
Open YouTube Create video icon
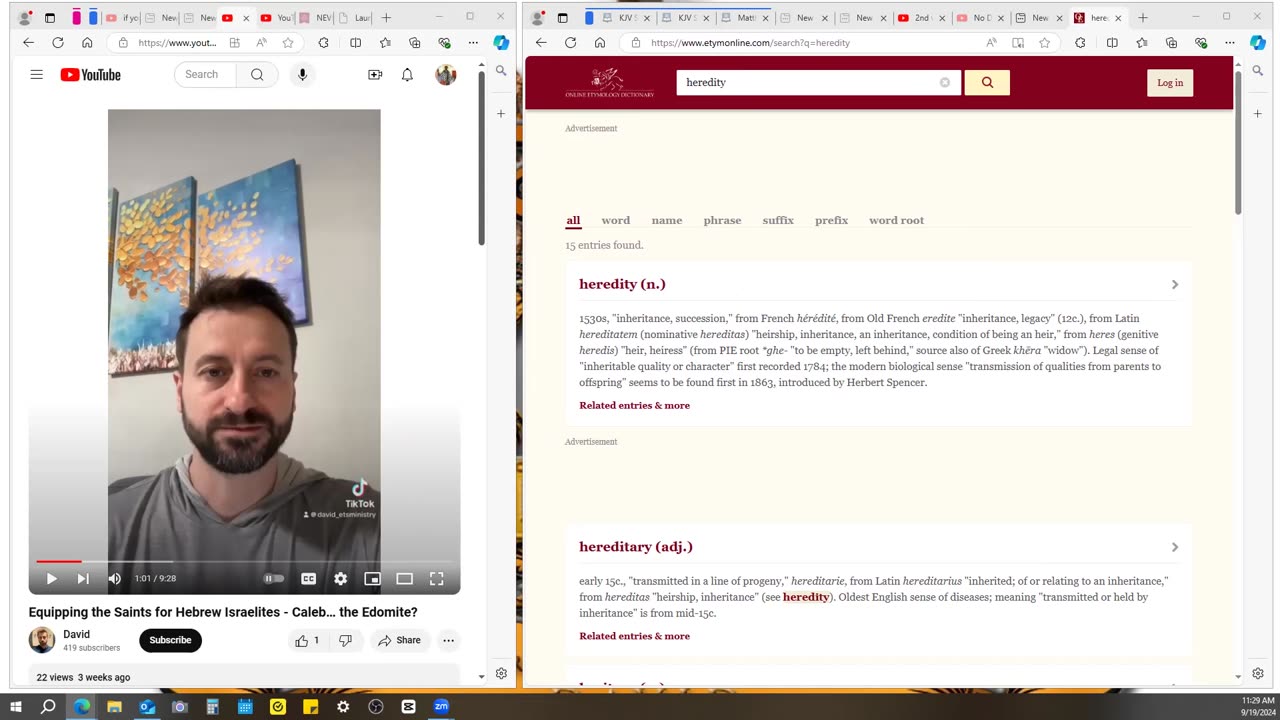[x=375, y=75]
